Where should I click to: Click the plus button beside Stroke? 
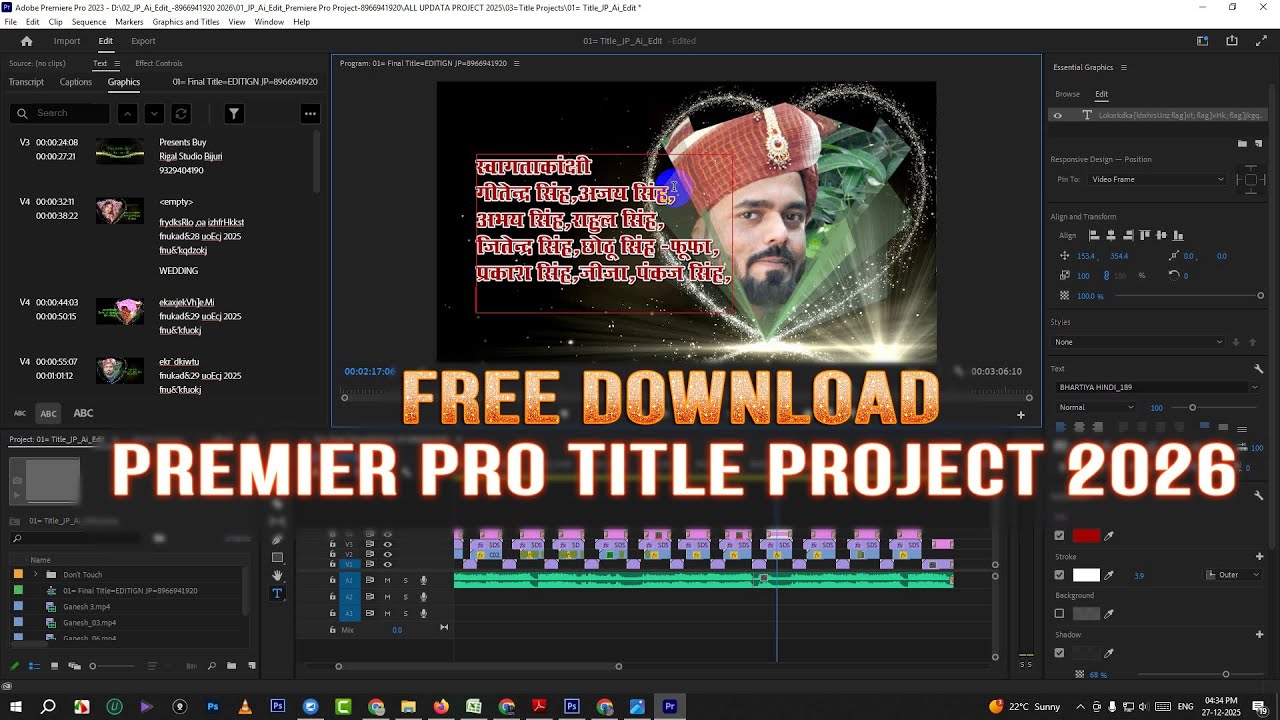(1259, 555)
